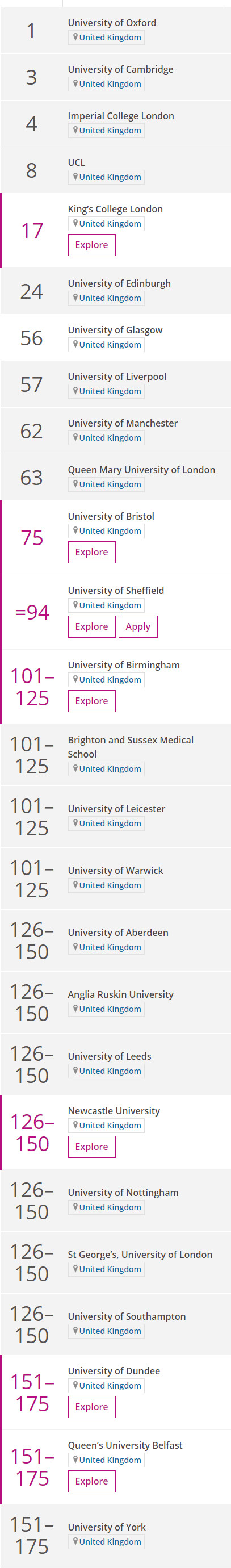This screenshot has height=1568, width=231.
Task: Explore University of Sheffield
Action: [x=92, y=626]
